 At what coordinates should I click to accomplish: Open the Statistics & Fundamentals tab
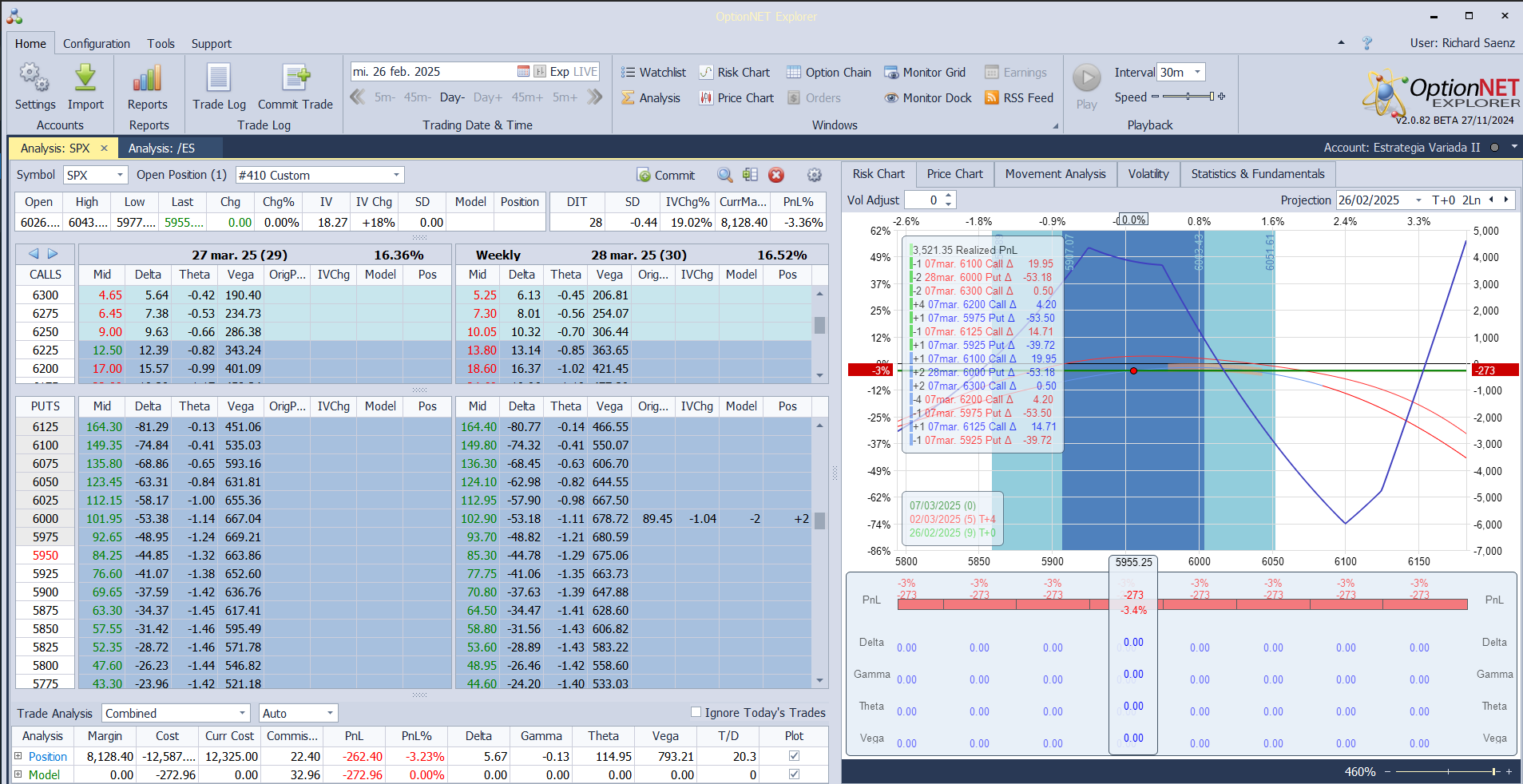[x=1258, y=174]
